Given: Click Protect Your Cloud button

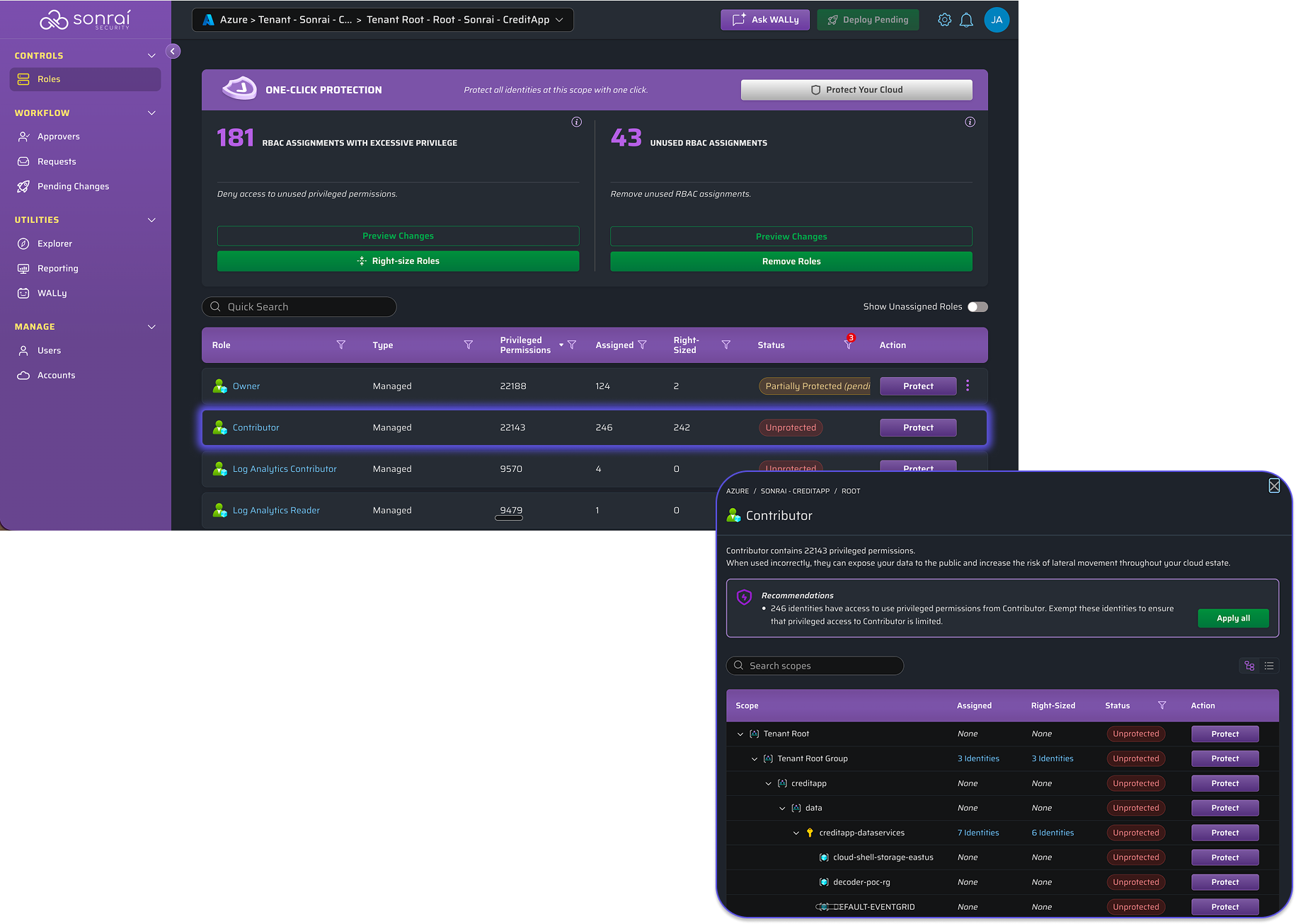Looking at the screenshot, I should click(x=856, y=90).
